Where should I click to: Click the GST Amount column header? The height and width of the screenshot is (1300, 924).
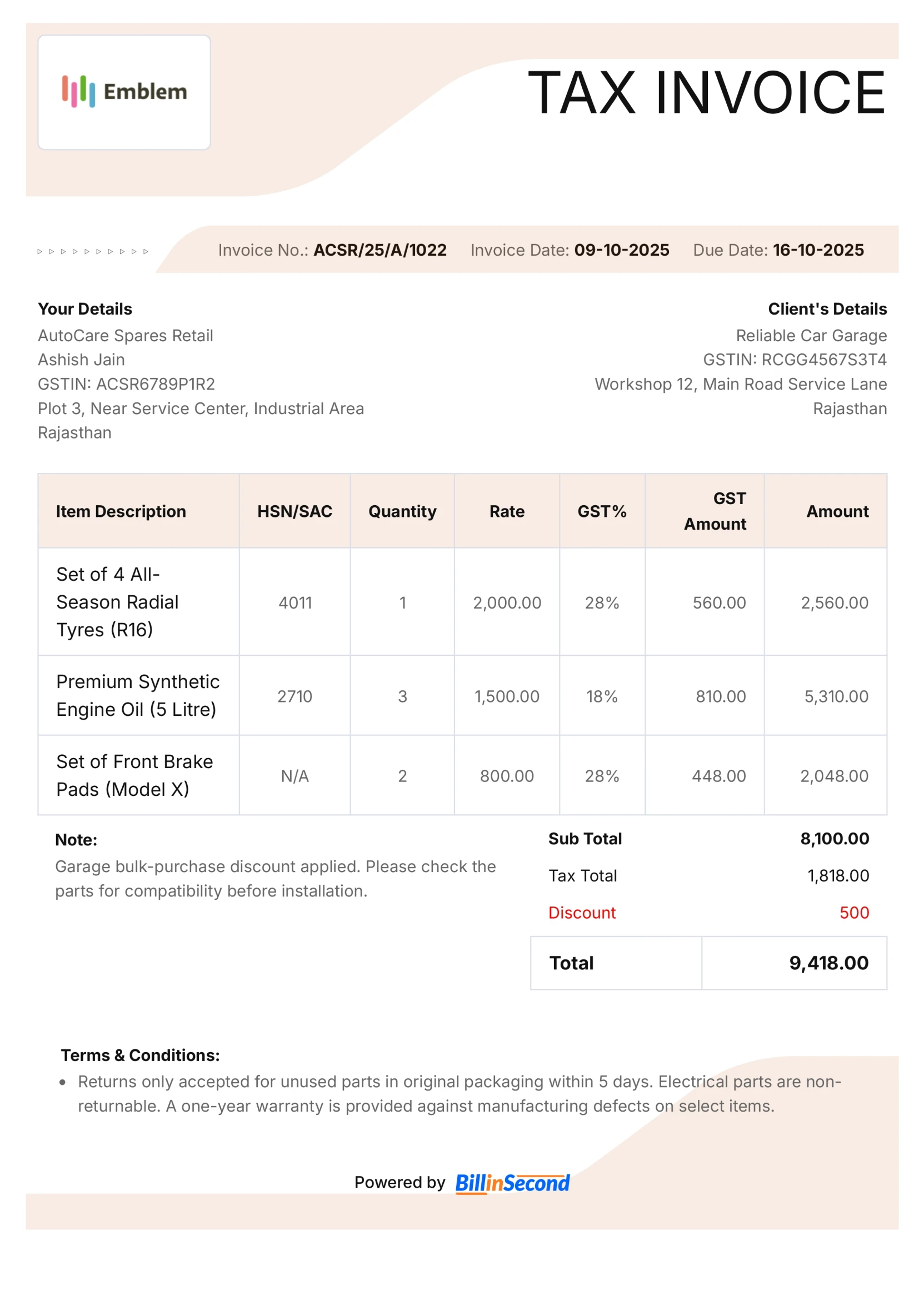(x=715, y=511)
